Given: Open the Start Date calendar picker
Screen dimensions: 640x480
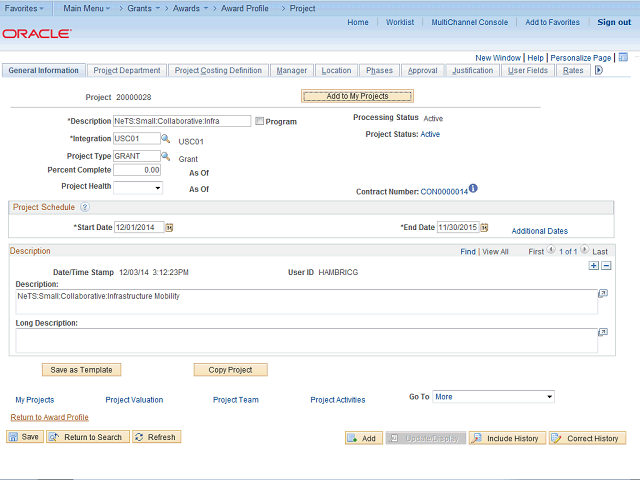Looking at the screenshot, I should point(170,227).
